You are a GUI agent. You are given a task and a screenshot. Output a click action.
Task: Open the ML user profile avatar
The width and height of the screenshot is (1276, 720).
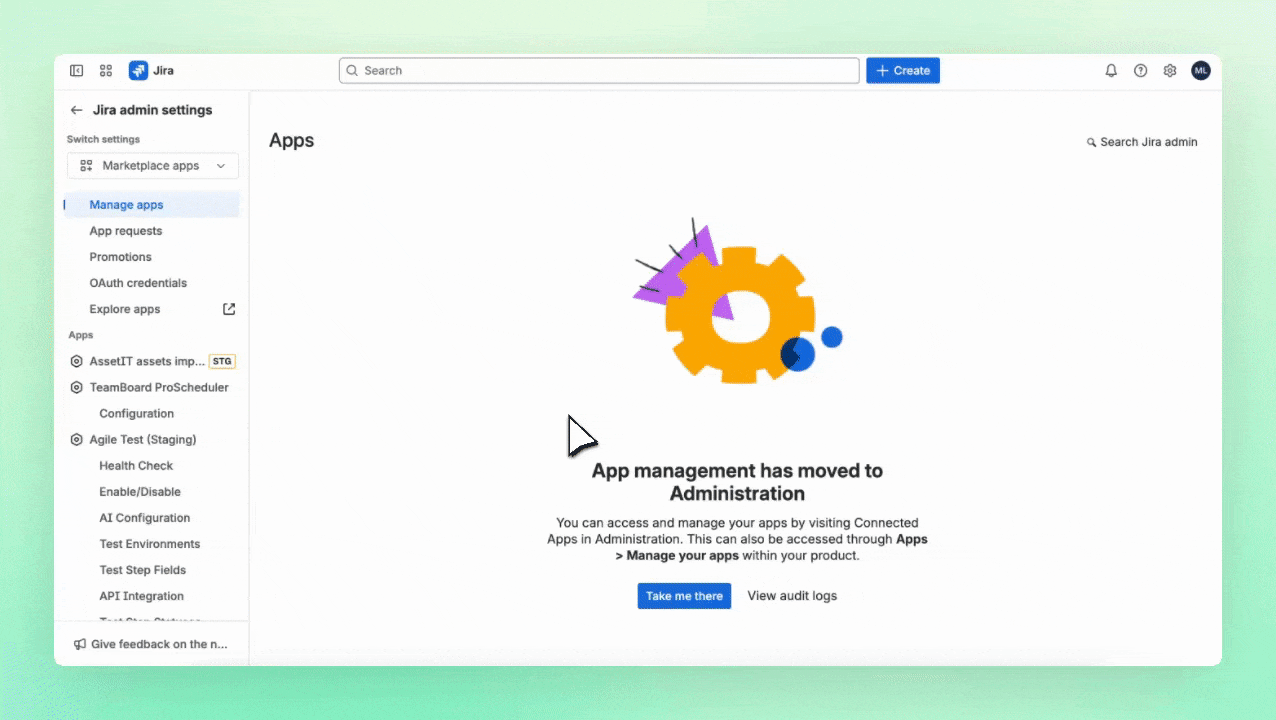pos(1200,71)
